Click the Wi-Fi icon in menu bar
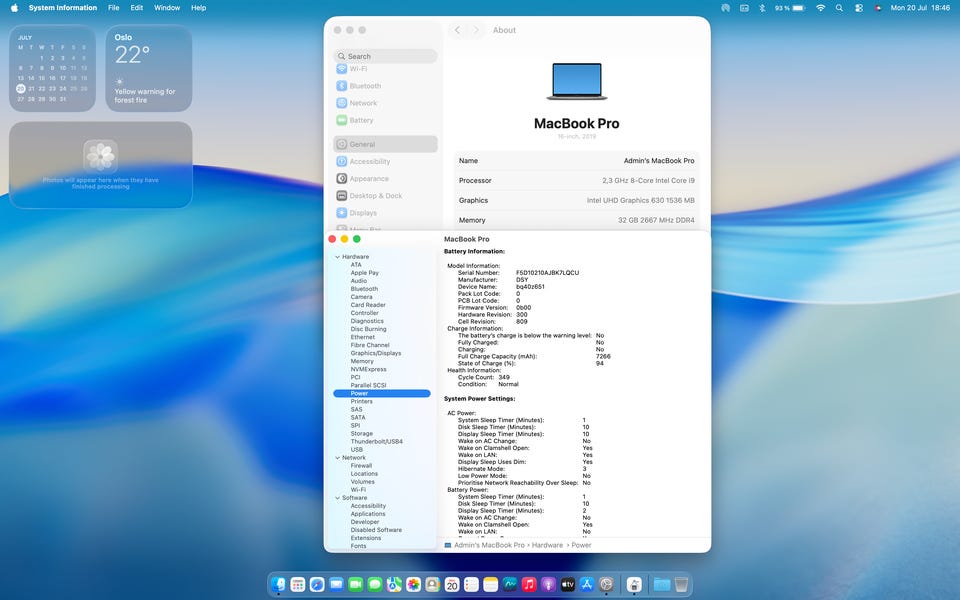This screenshot has height=600, width=960. [x=820, y=8]
